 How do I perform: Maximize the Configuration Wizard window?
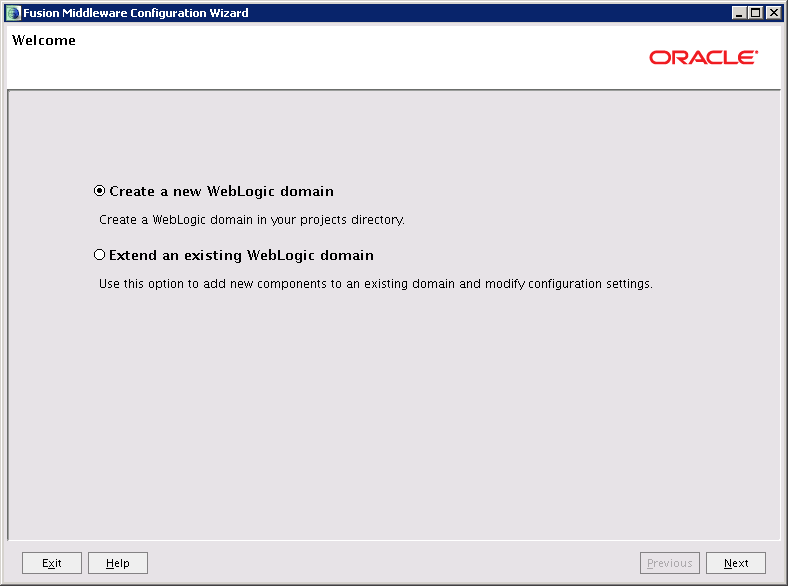click(756, 13)
